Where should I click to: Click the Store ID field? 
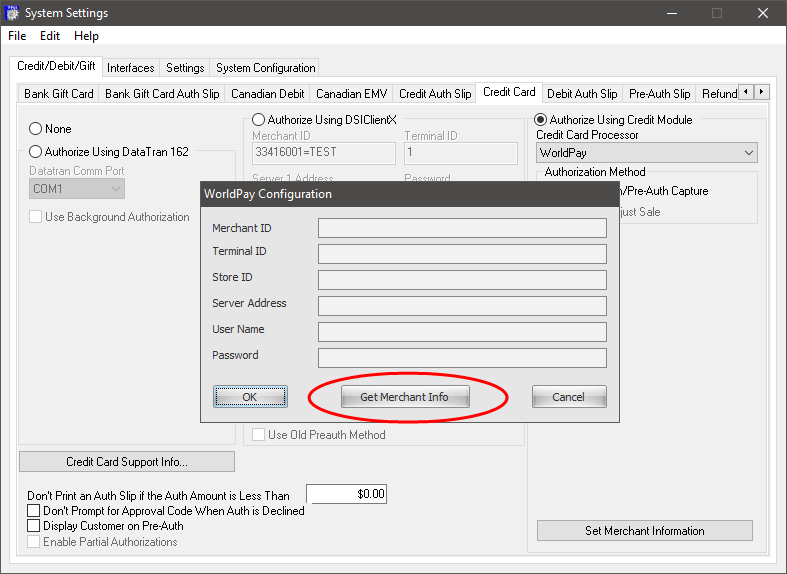coord(462,280)
